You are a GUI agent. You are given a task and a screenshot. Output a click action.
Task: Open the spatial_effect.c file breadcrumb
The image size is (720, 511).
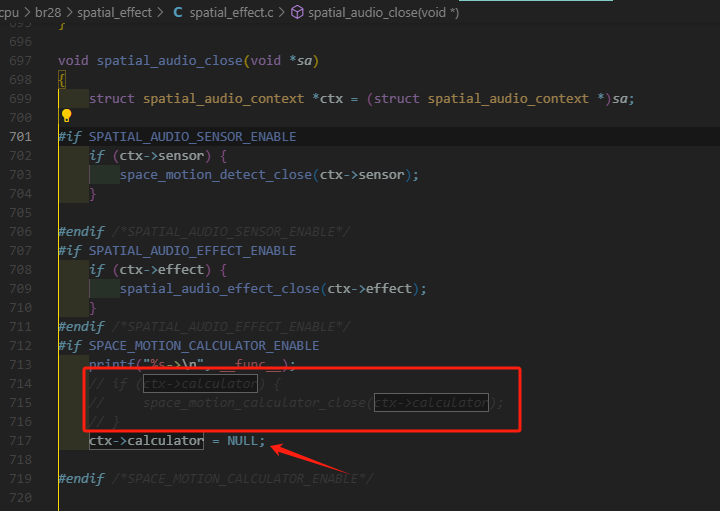[x=231, y=12]
